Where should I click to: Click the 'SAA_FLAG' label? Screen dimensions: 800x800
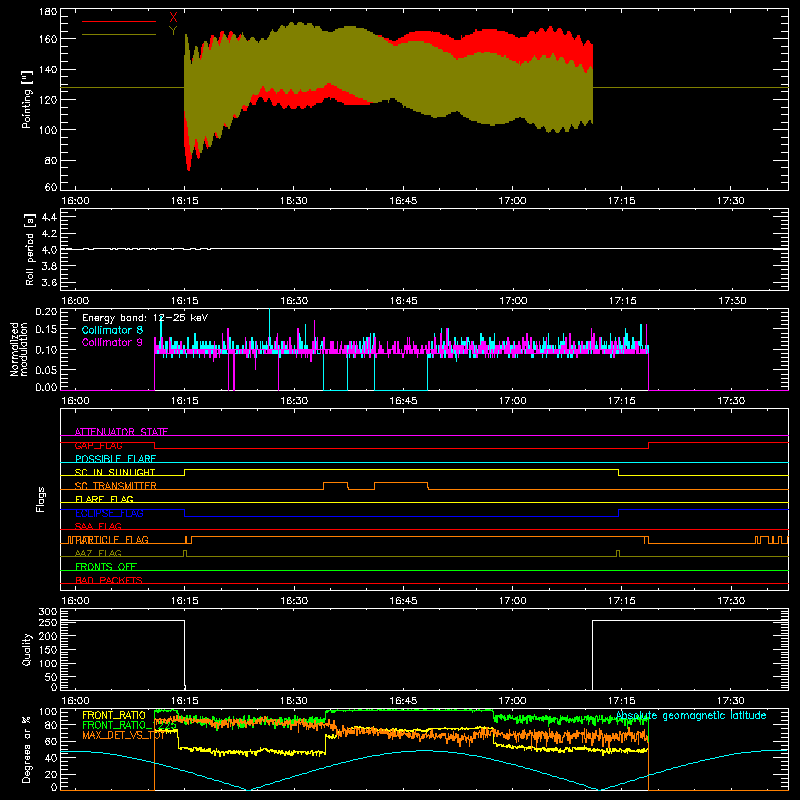click(98, 526)
